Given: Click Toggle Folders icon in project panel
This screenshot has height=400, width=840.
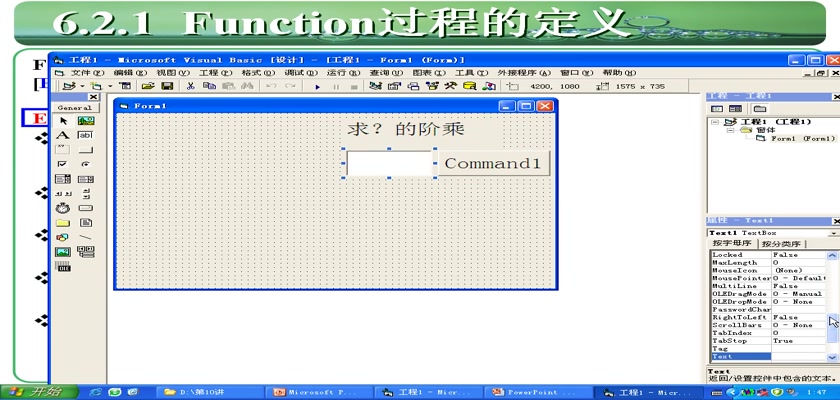Looking at the screenshot, I should click(760, 108).
